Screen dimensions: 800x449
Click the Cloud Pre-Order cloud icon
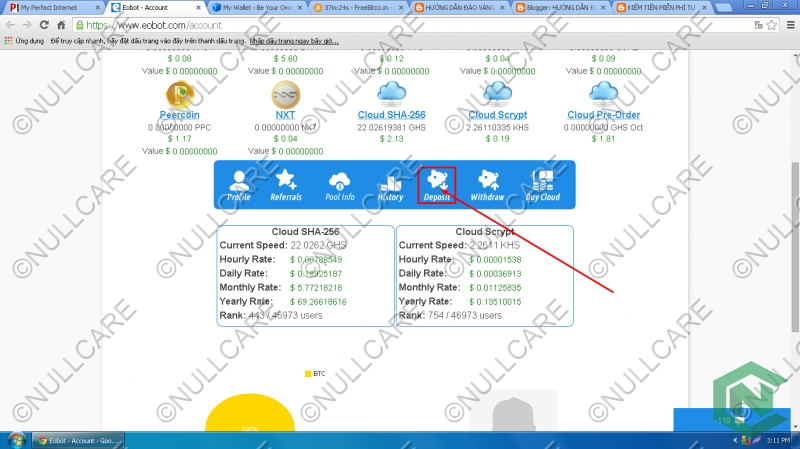605,94
